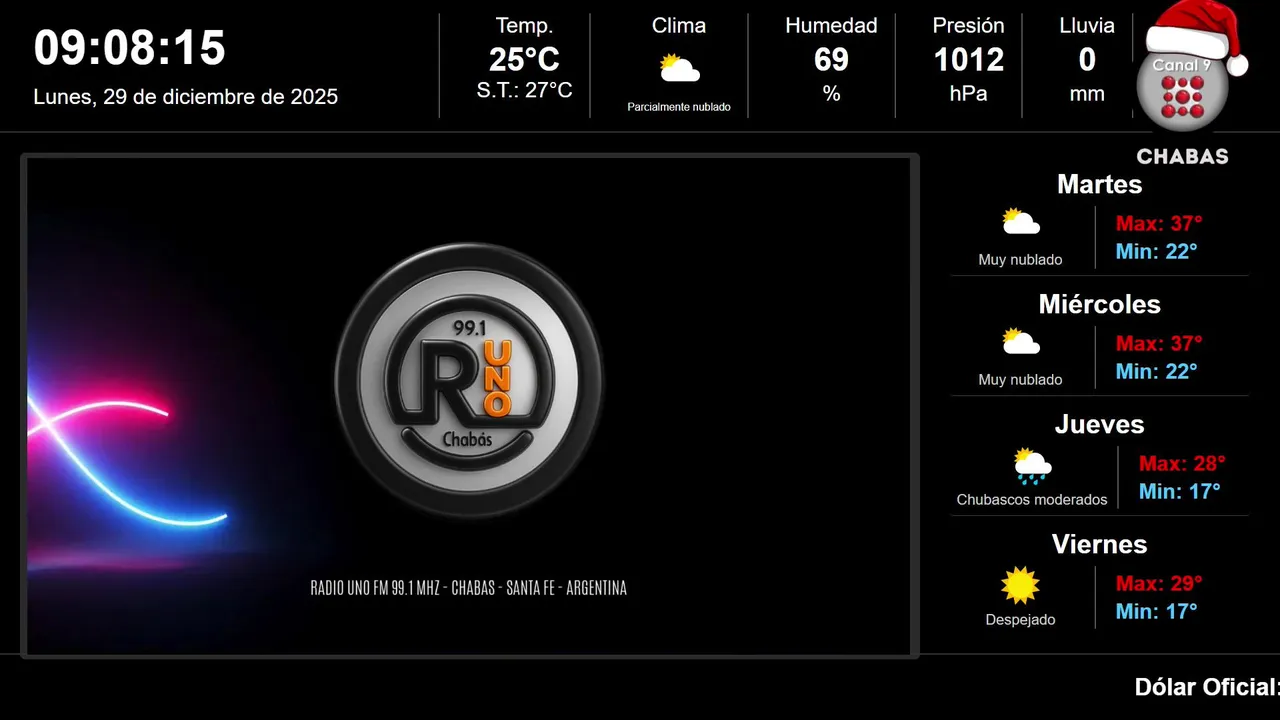The width and height of the screenshot is (1280, 720).
Task: Click the Lluvia label
Action: click(1087, 26)
